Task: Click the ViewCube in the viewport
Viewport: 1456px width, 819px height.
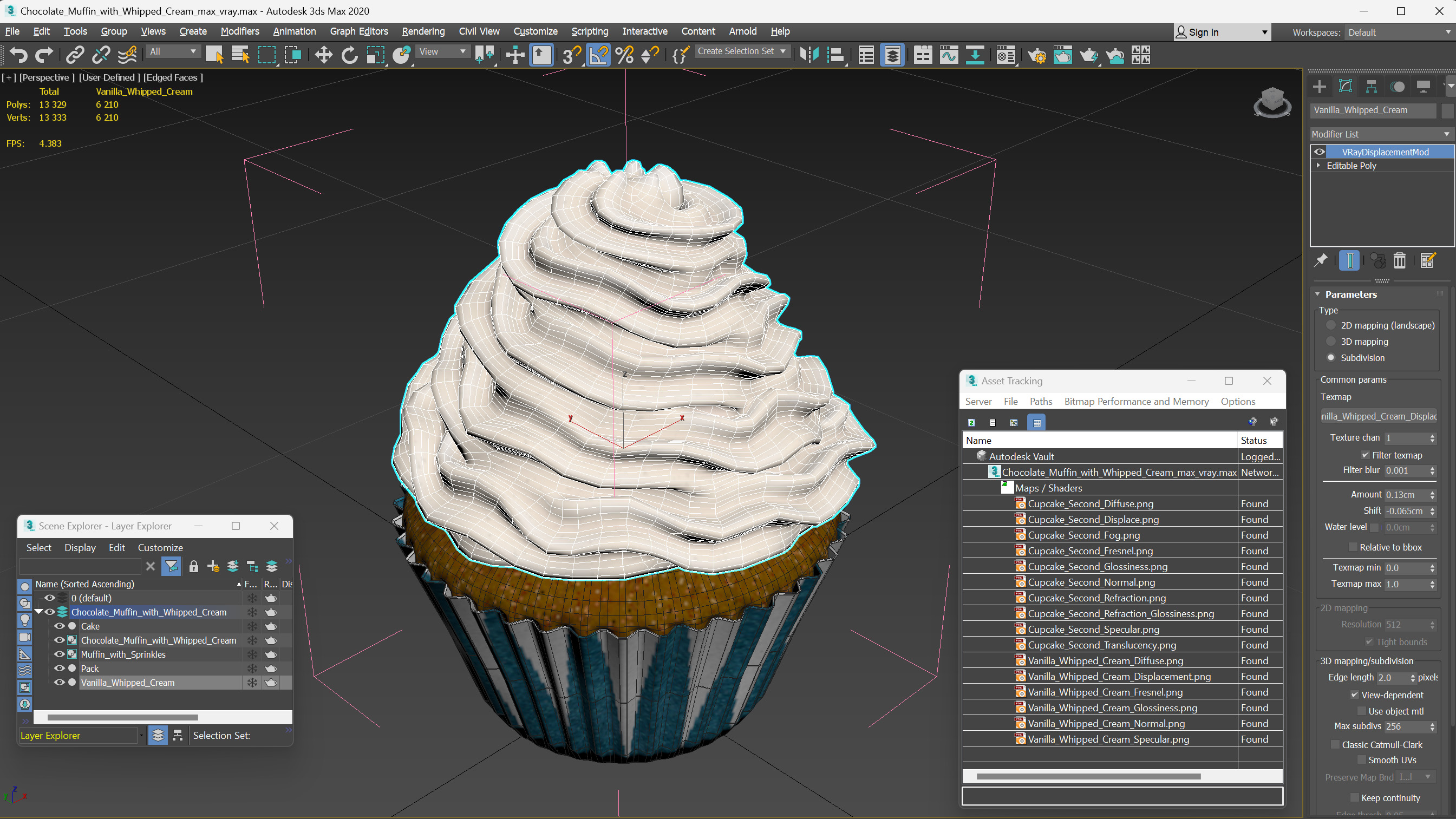Action: 1272,102
